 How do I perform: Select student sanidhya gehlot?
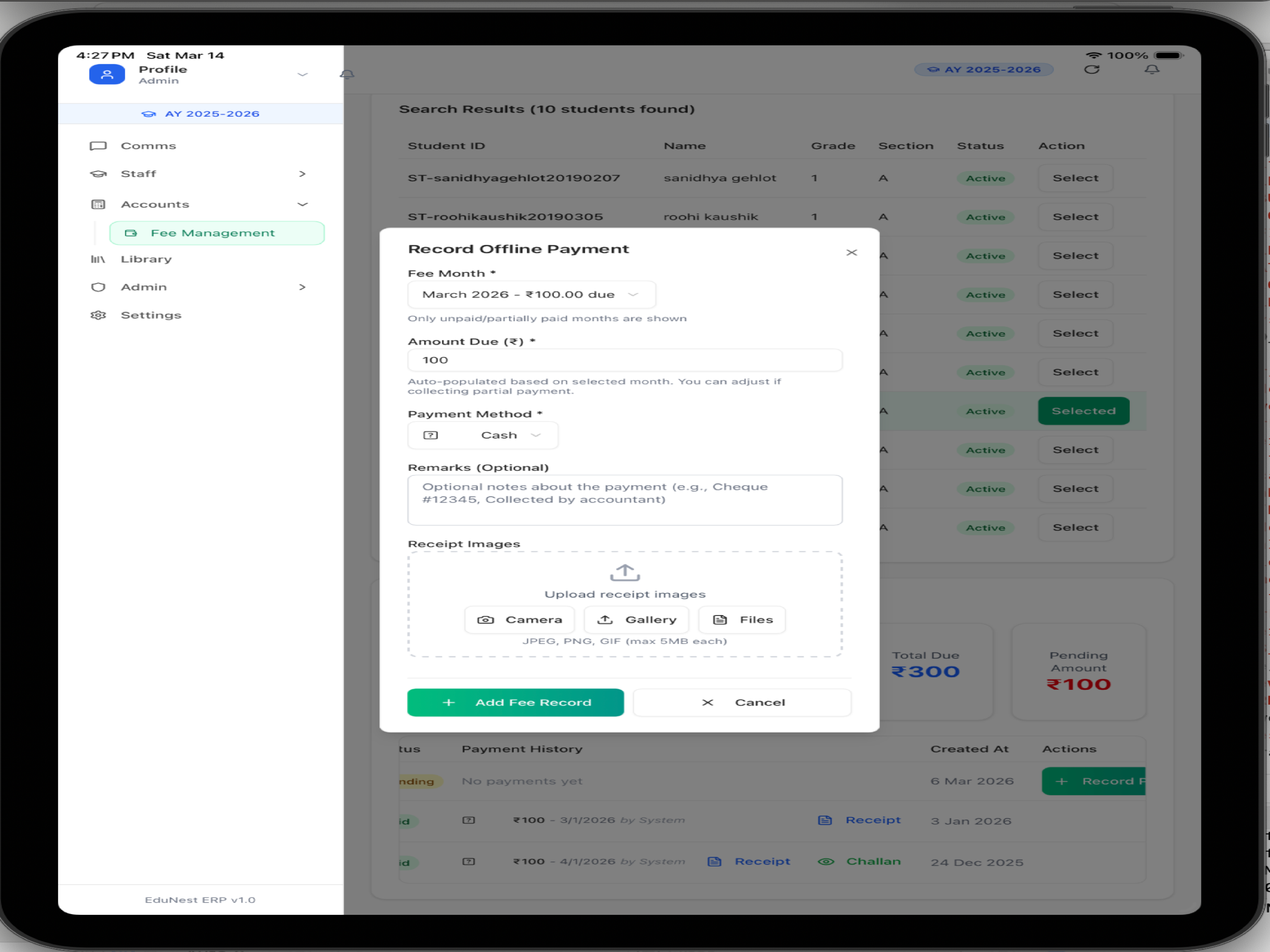pos(1075,178)
